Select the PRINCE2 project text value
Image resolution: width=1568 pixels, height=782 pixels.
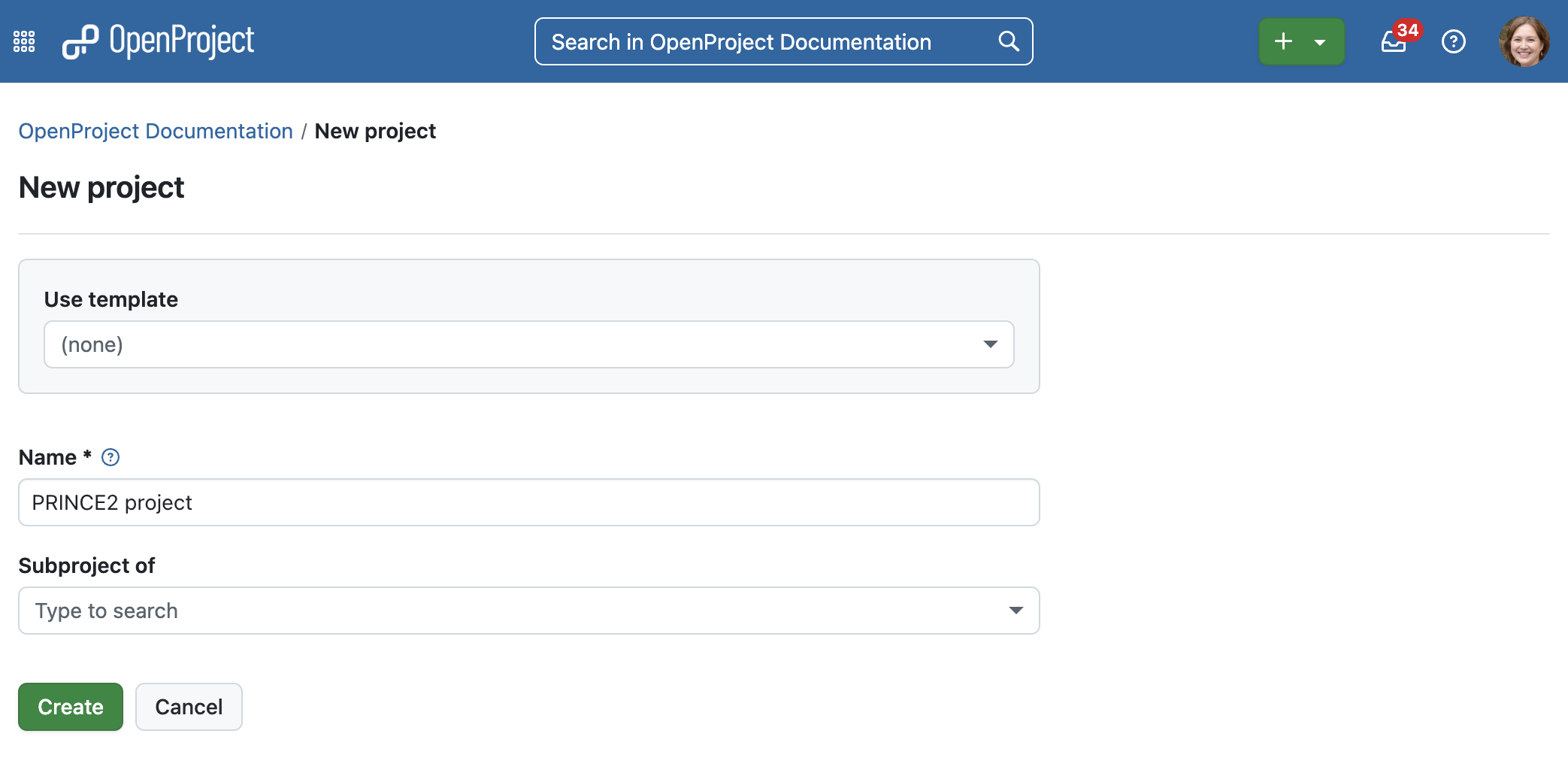pos(111,502)
